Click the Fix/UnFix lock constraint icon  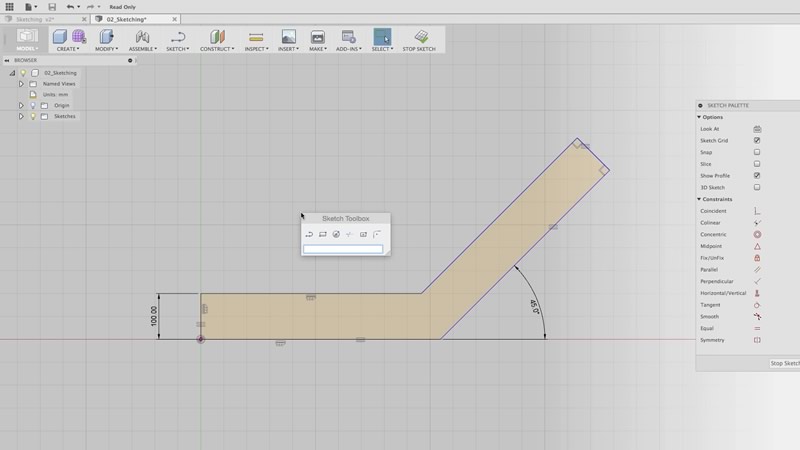click(x=757, y=258)
